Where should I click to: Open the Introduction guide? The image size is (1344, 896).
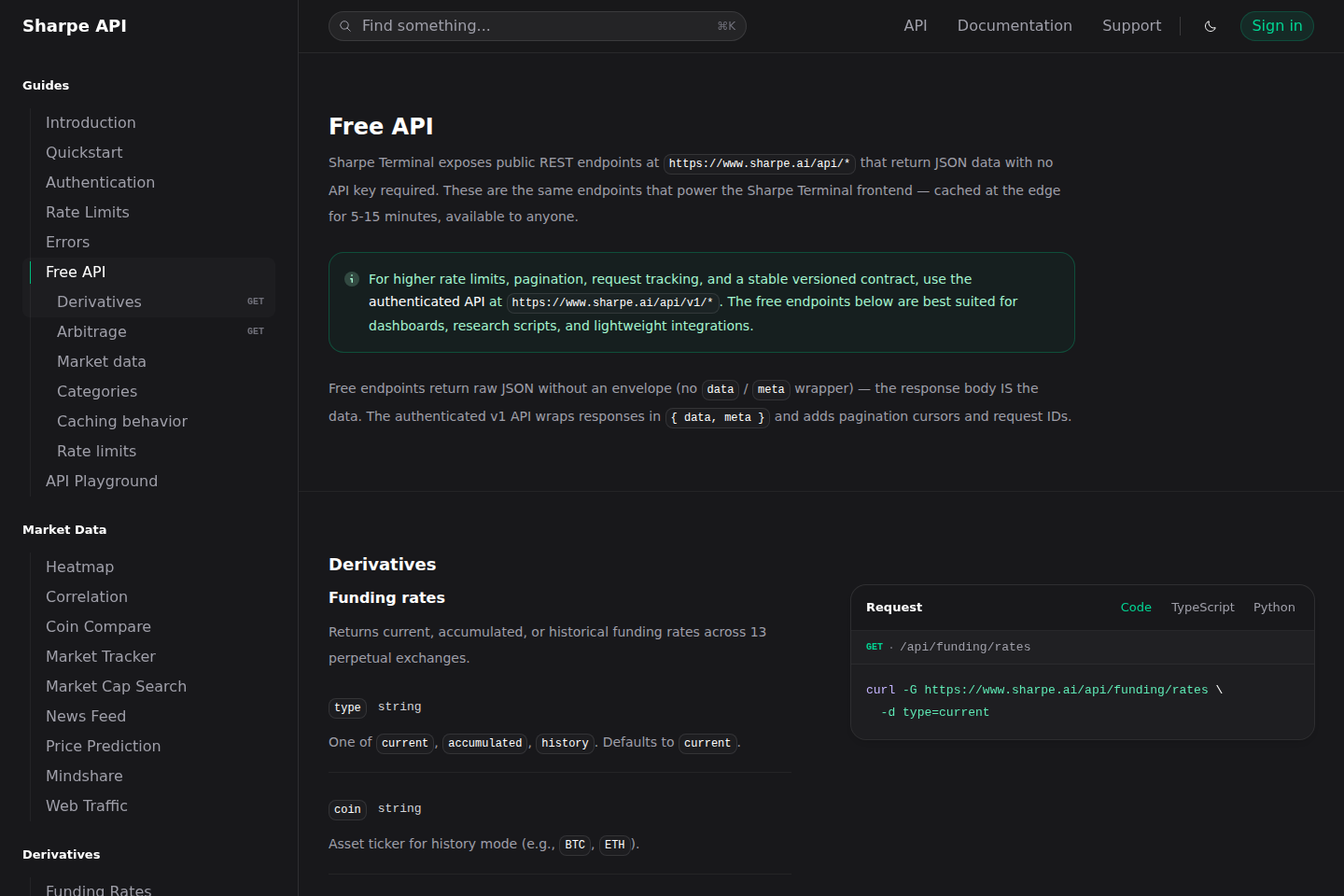(91, 122)
